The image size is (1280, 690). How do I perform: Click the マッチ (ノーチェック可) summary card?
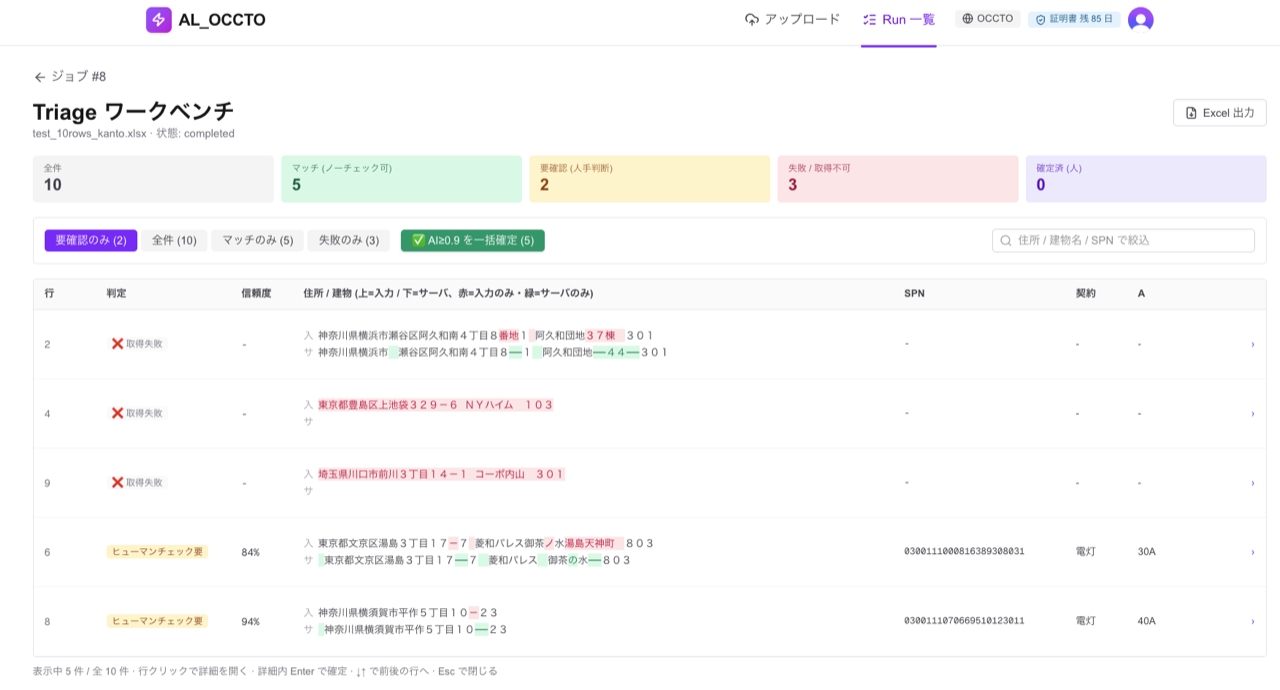(401, 179)
